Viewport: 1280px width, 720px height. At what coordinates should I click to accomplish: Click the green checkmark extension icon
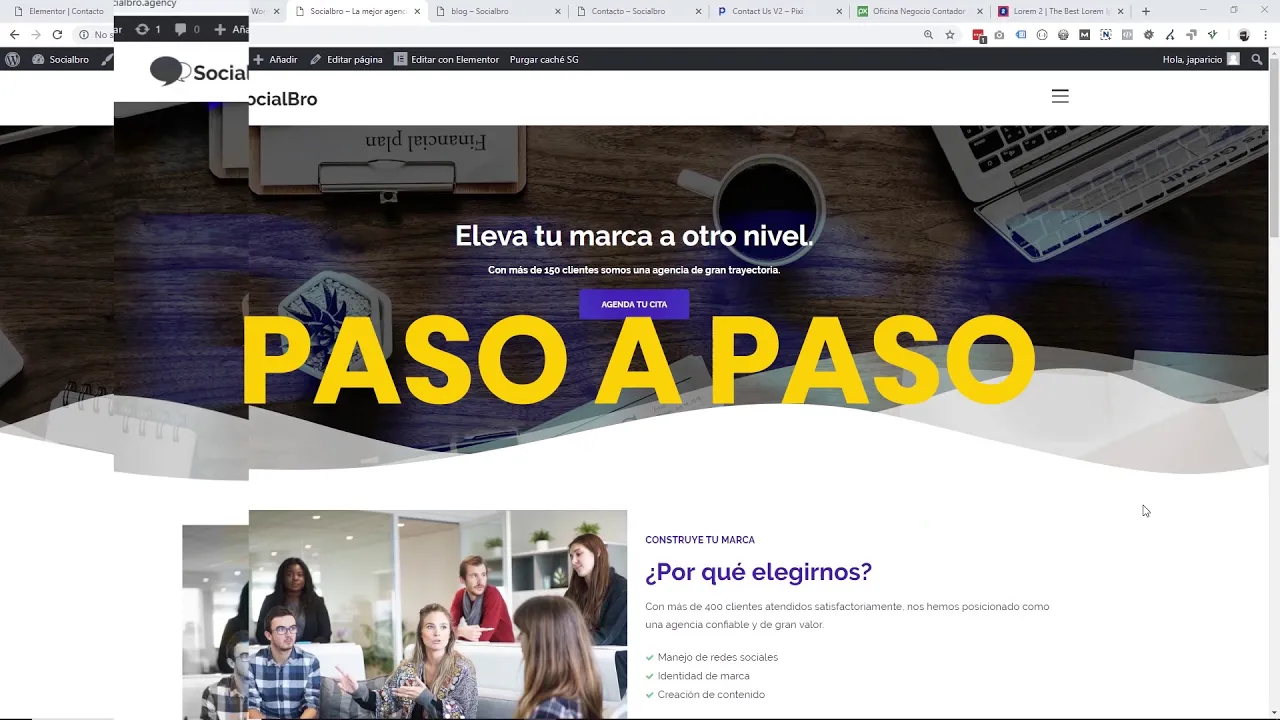(x=1211, y=35)
